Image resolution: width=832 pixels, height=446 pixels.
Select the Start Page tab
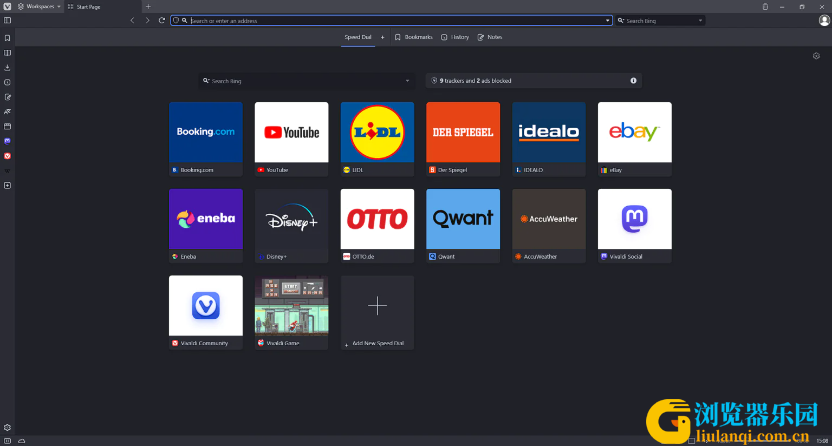102,7
